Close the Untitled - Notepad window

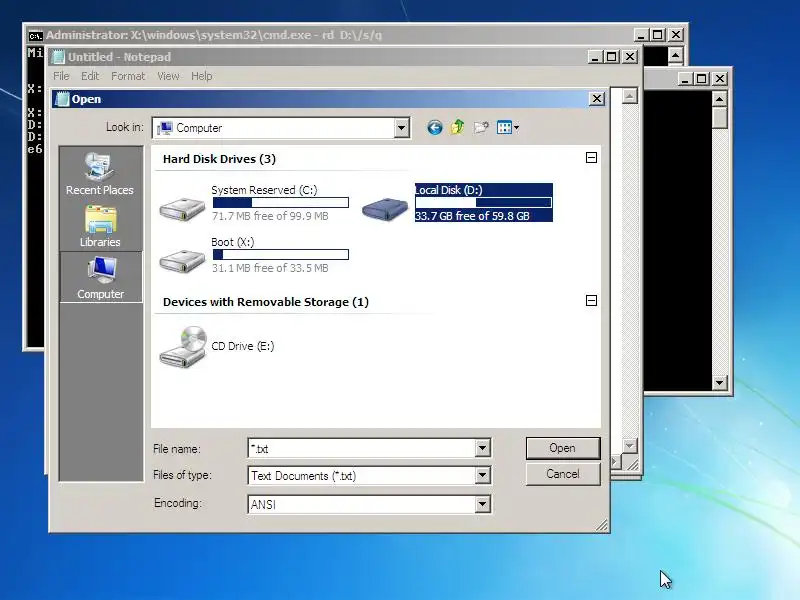click(631, 57)
